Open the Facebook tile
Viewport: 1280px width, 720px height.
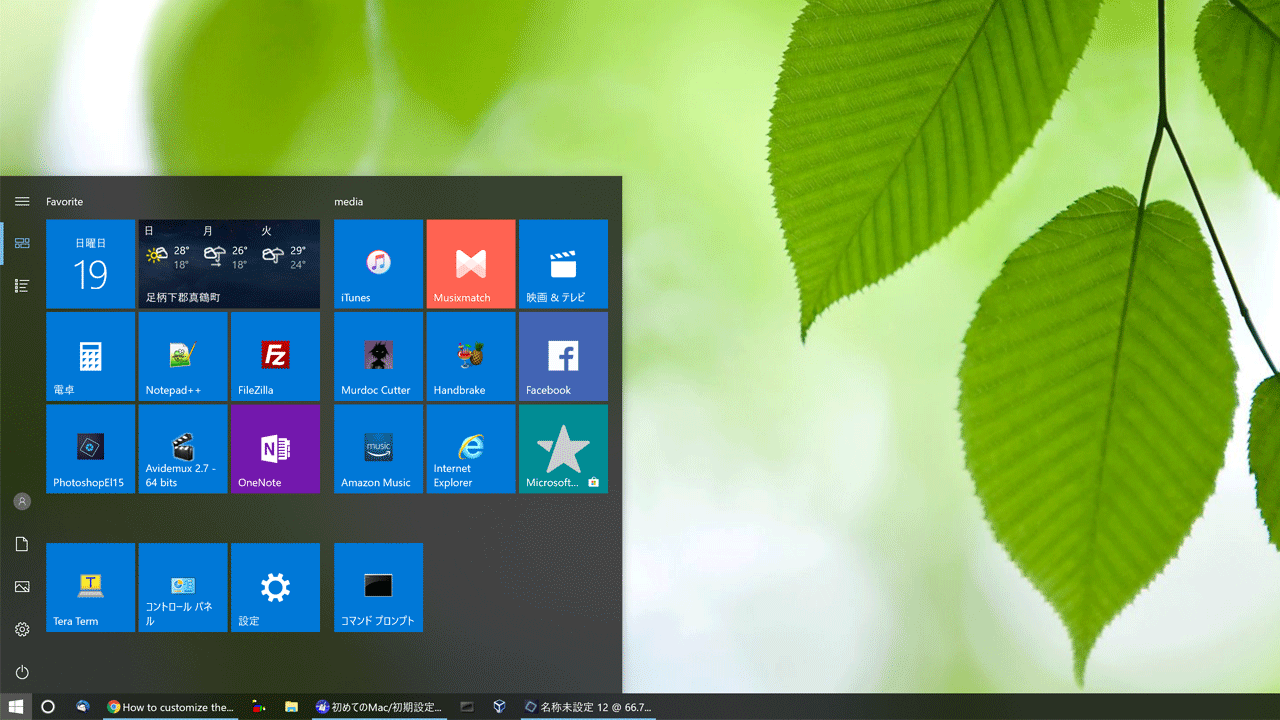pyautogui.click(x=563, y=356)
